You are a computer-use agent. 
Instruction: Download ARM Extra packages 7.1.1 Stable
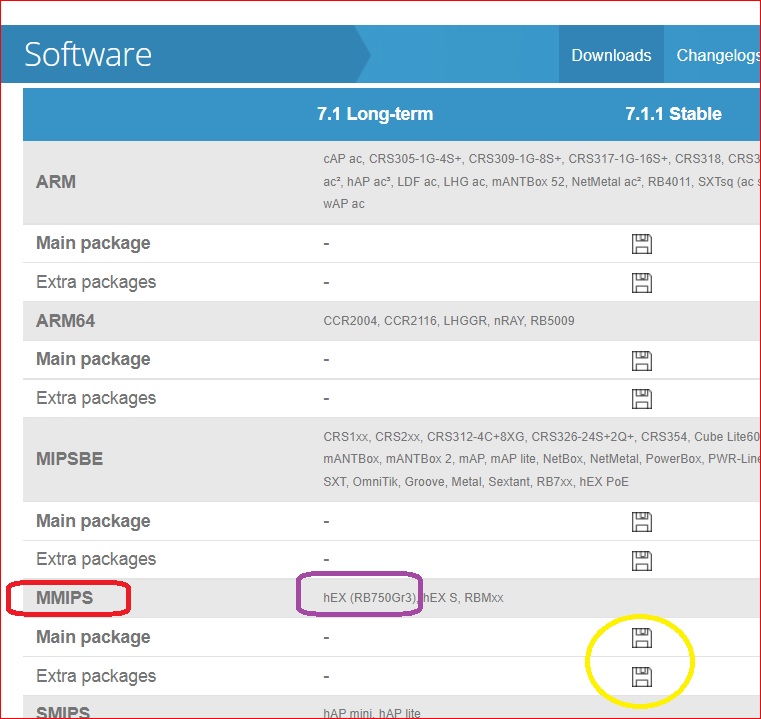[x=642, y=283]
